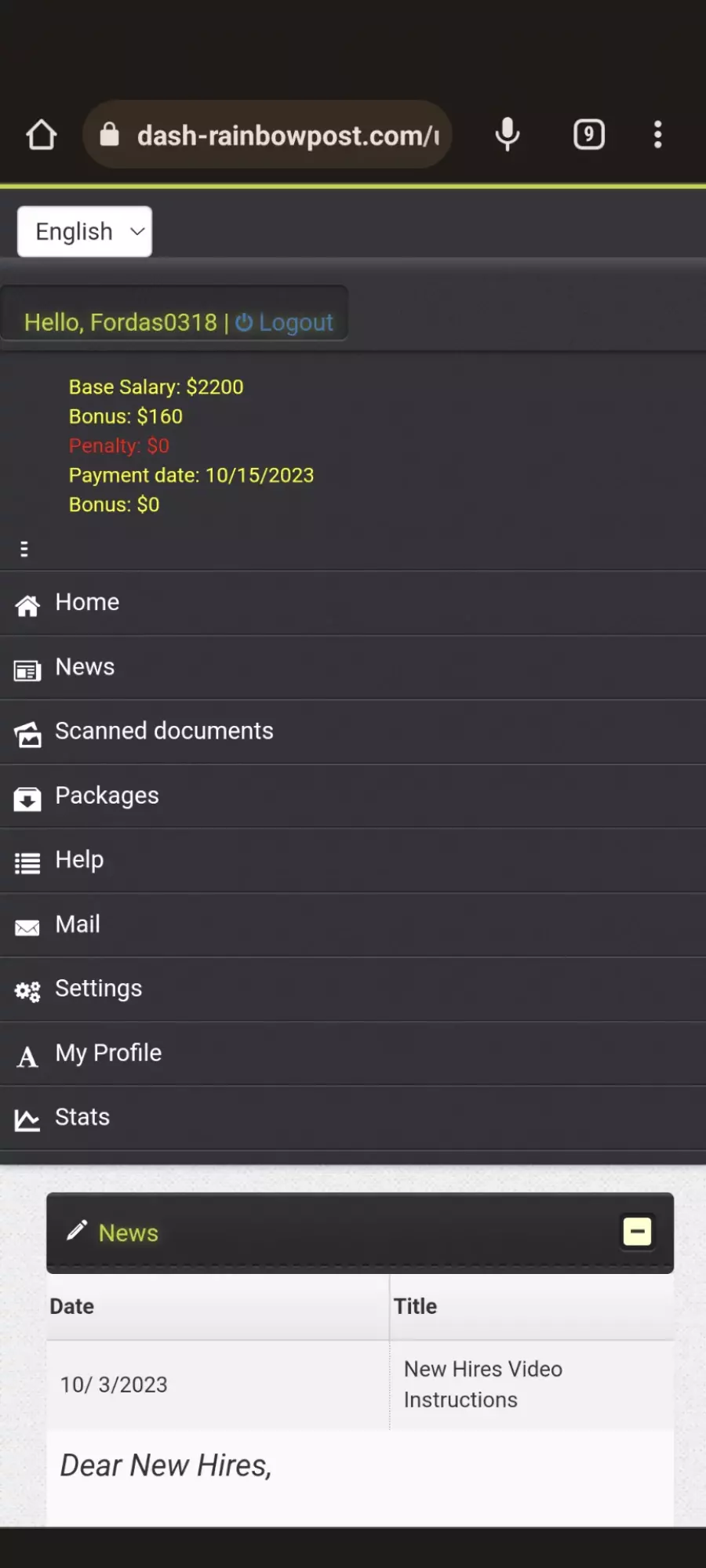706x1568 pixels.
Task: Click the Date column header
Action: coord(72,1306)
